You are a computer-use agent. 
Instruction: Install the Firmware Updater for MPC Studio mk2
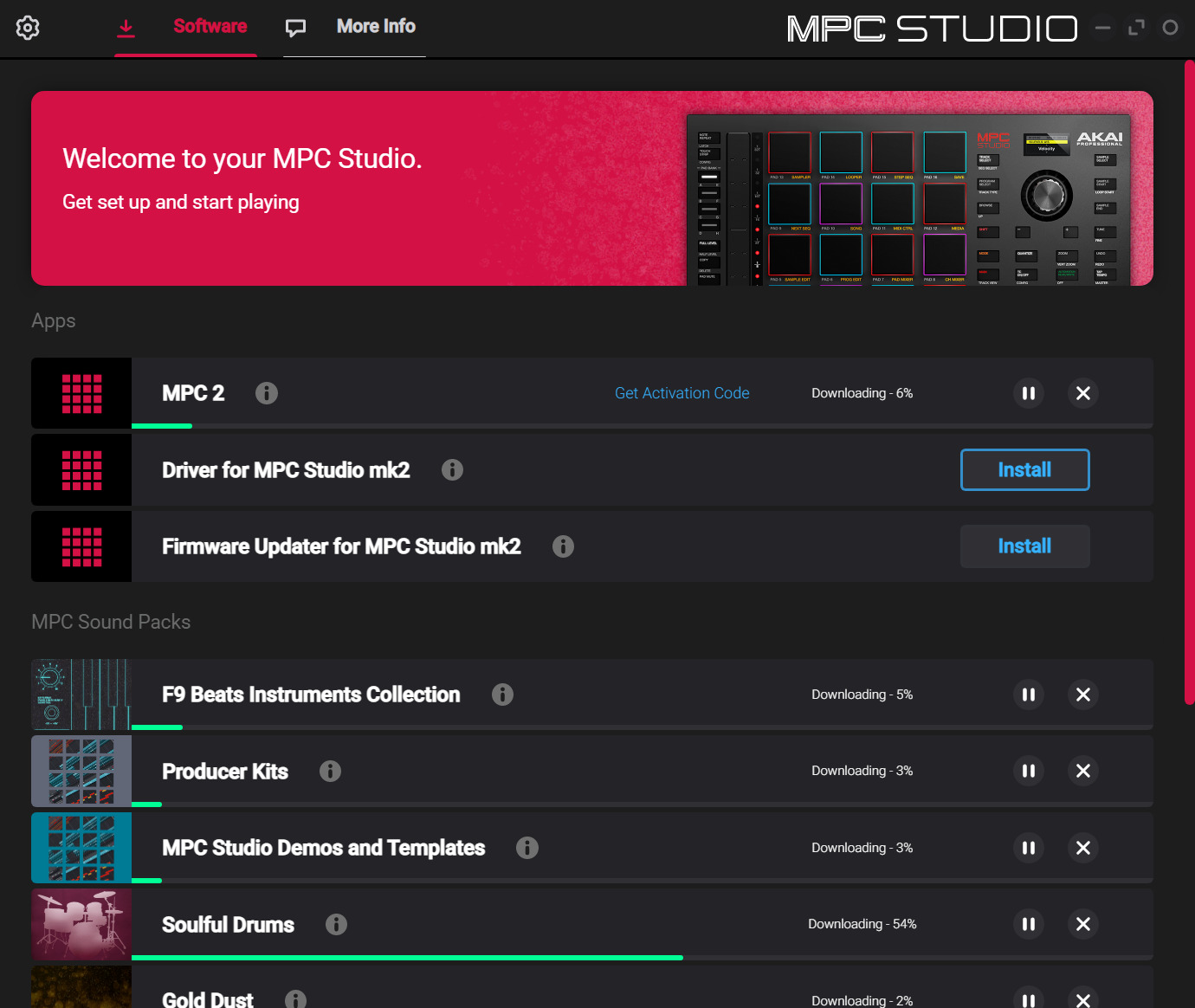[1024, 546]
